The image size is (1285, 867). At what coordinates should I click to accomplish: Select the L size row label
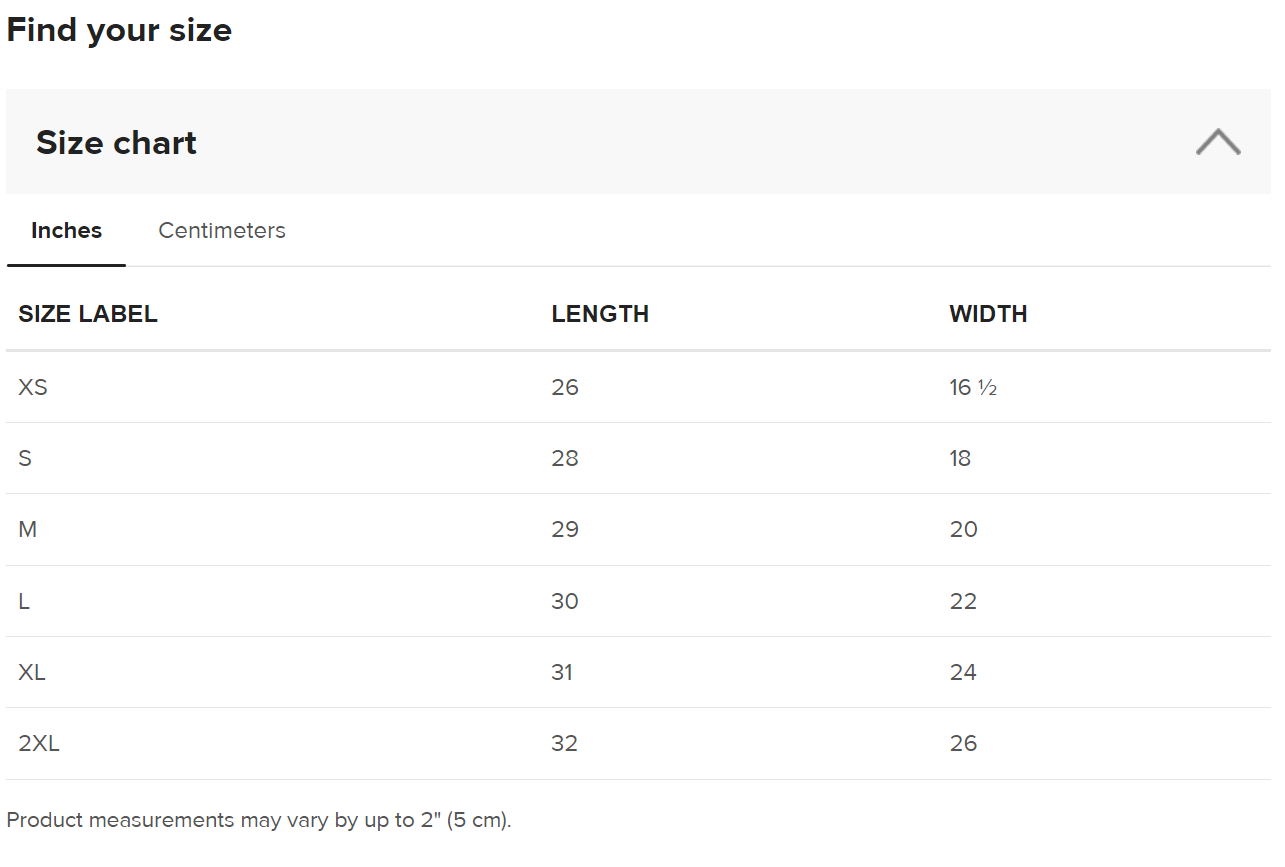tap(24, 601)
